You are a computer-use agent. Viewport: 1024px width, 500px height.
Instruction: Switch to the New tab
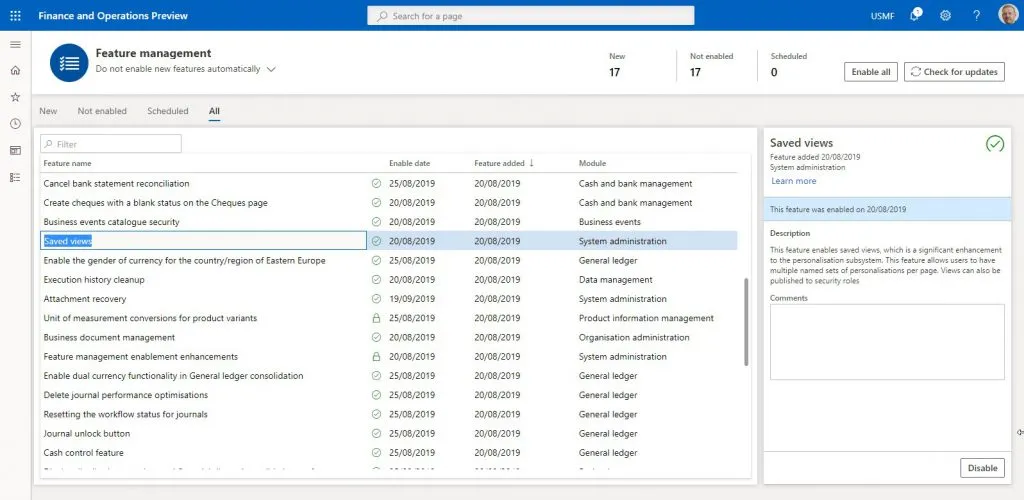click(x=48, y=111)
